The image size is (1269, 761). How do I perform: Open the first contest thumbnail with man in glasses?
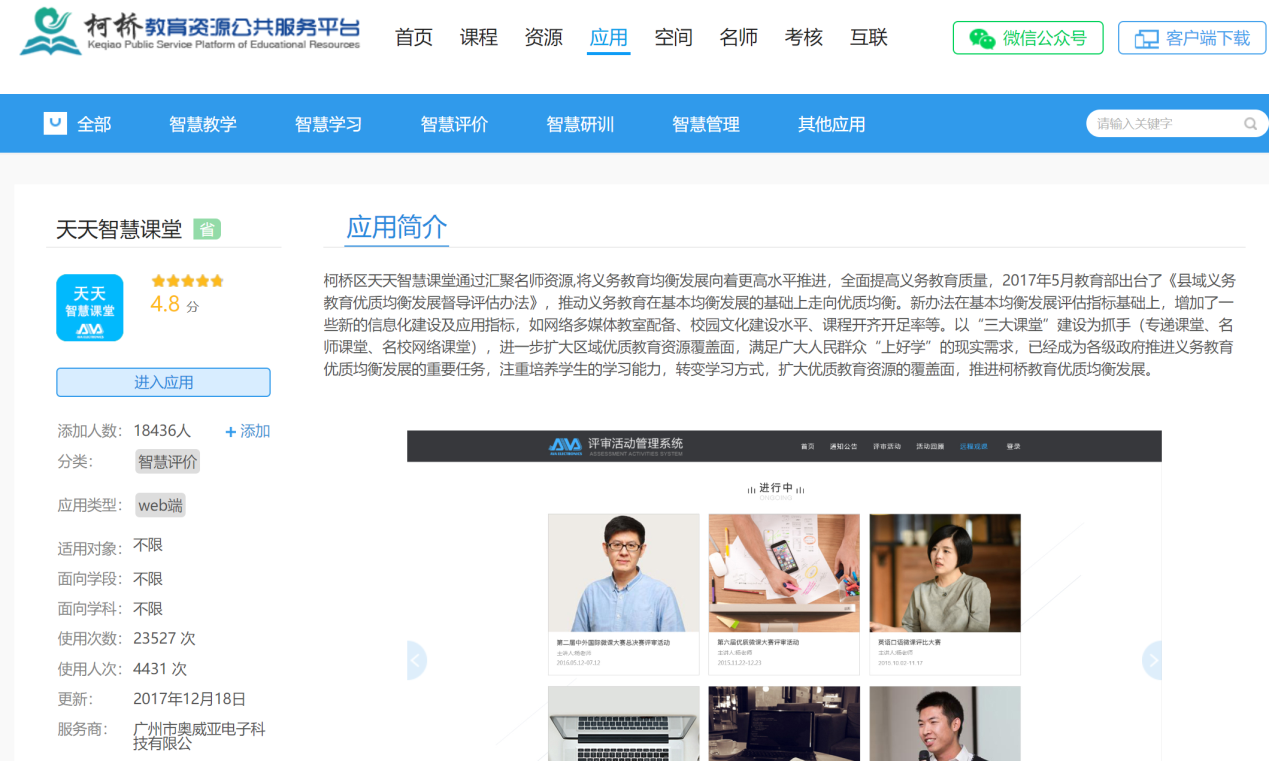pyautogui.click(x=623, y=574)
